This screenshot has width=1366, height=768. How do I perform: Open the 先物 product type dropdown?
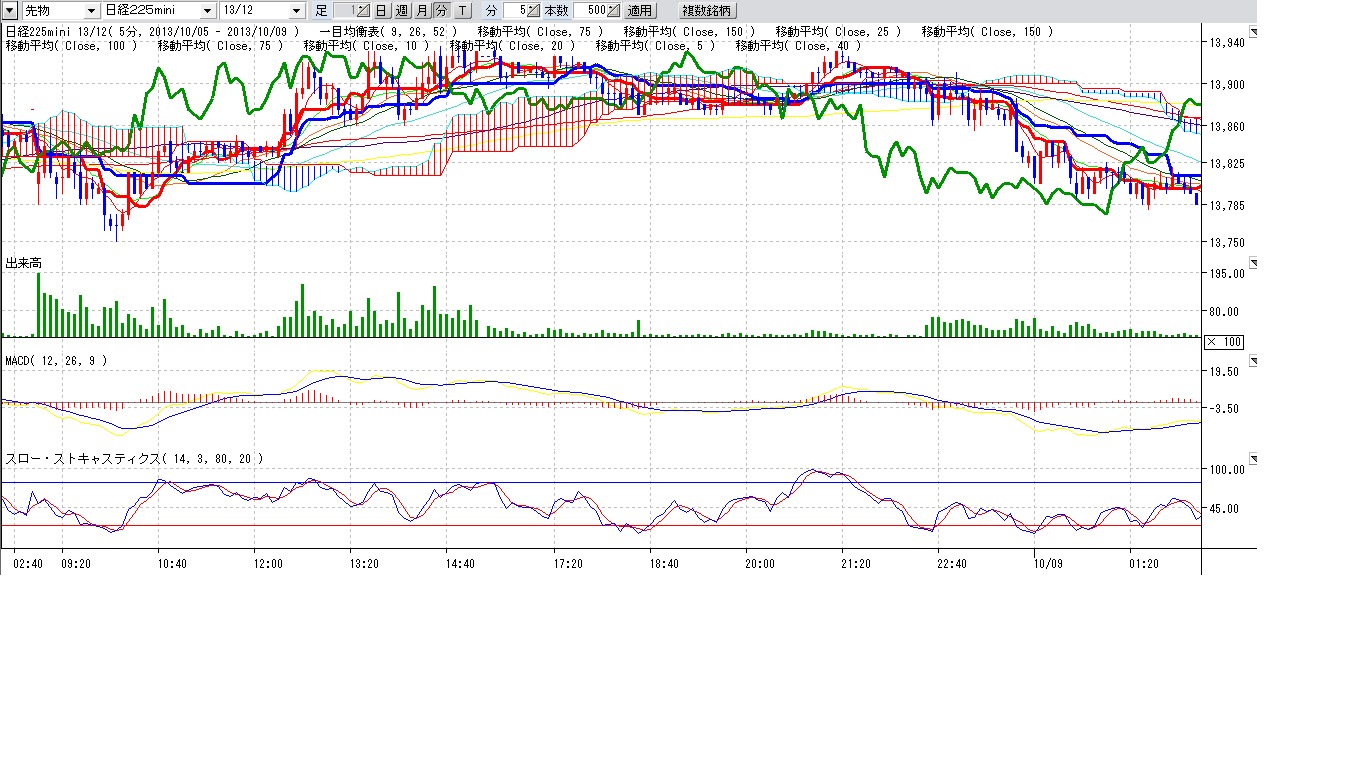[x=92, y=10]
